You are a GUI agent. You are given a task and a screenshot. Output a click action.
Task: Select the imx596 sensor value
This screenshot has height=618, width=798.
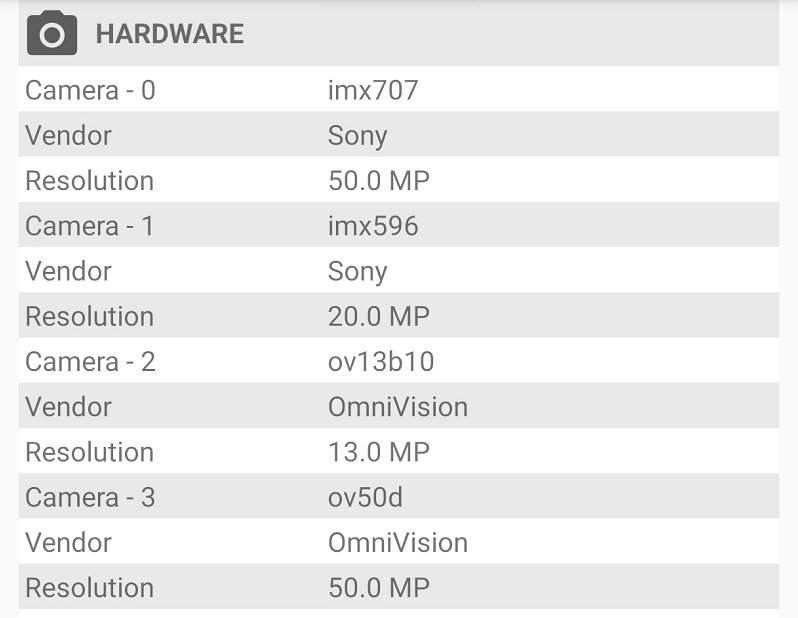(373, 226)
